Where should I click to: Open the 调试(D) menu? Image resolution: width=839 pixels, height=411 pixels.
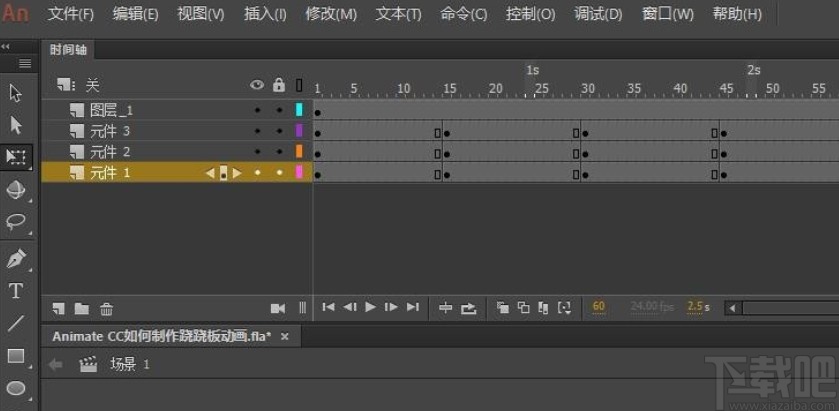click(x=598, y=14)
